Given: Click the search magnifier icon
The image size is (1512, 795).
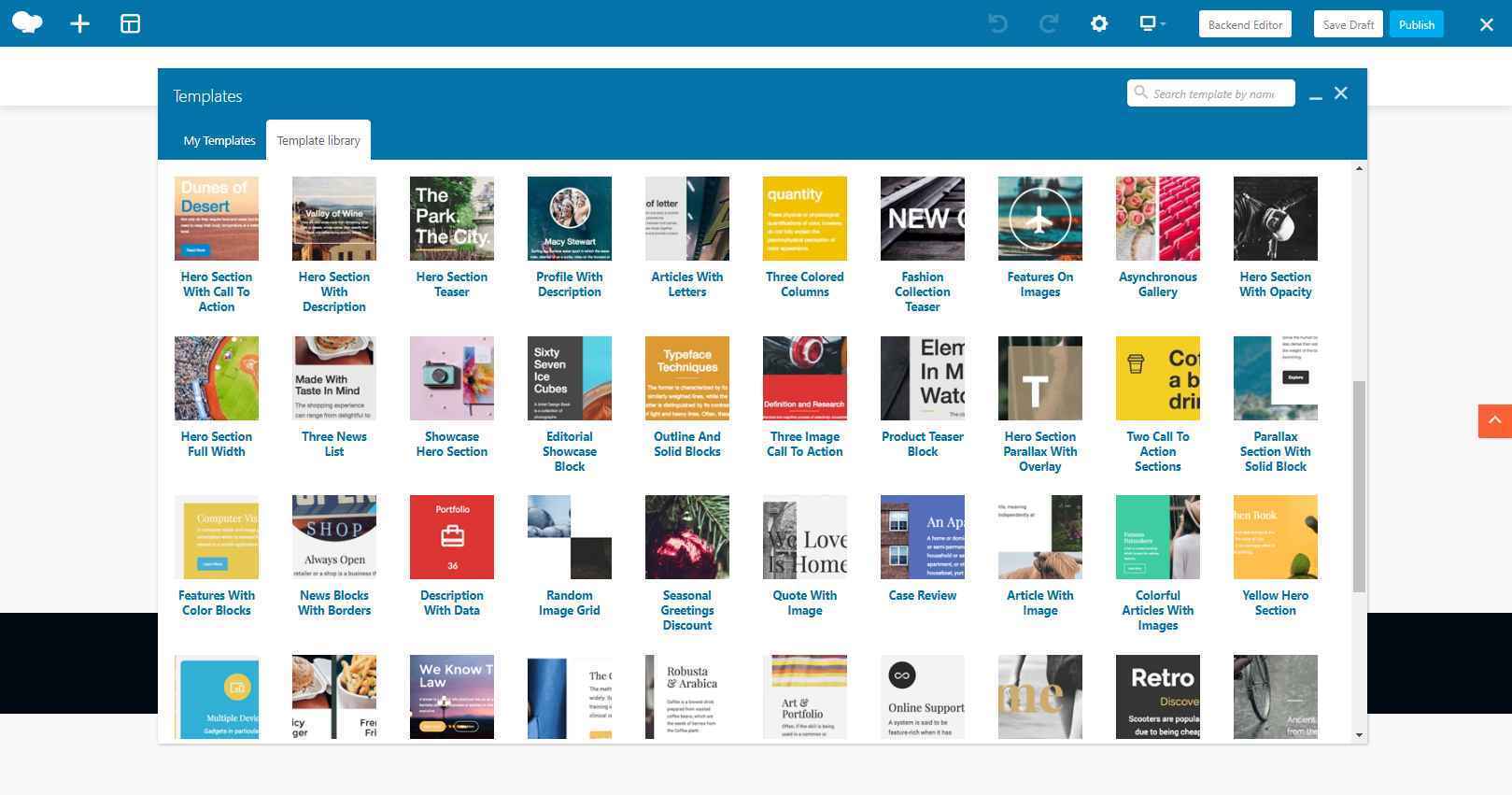Looking at the screenshot, I should (x=1140, y=92).
